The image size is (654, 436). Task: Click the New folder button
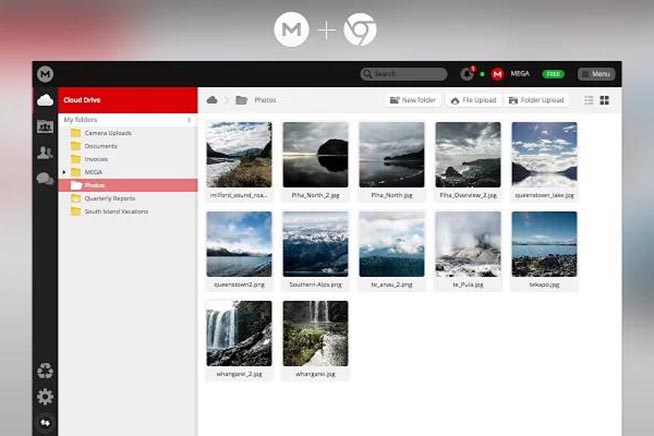point(413,100)
